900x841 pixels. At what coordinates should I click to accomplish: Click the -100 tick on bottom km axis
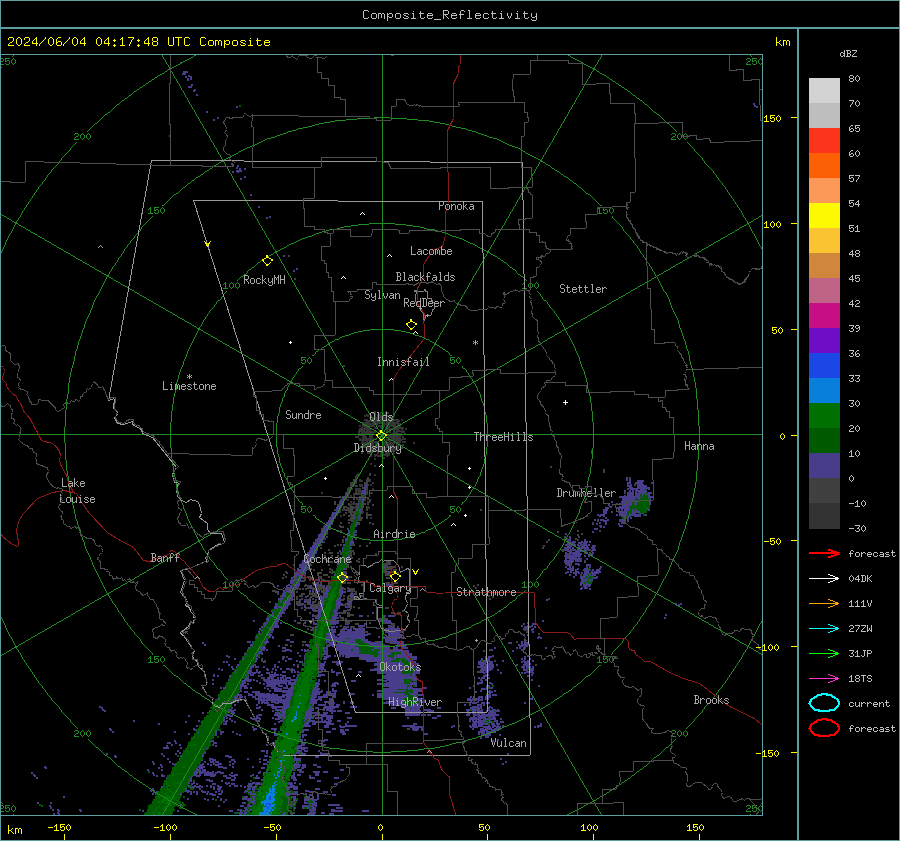[x=165, y=827]
